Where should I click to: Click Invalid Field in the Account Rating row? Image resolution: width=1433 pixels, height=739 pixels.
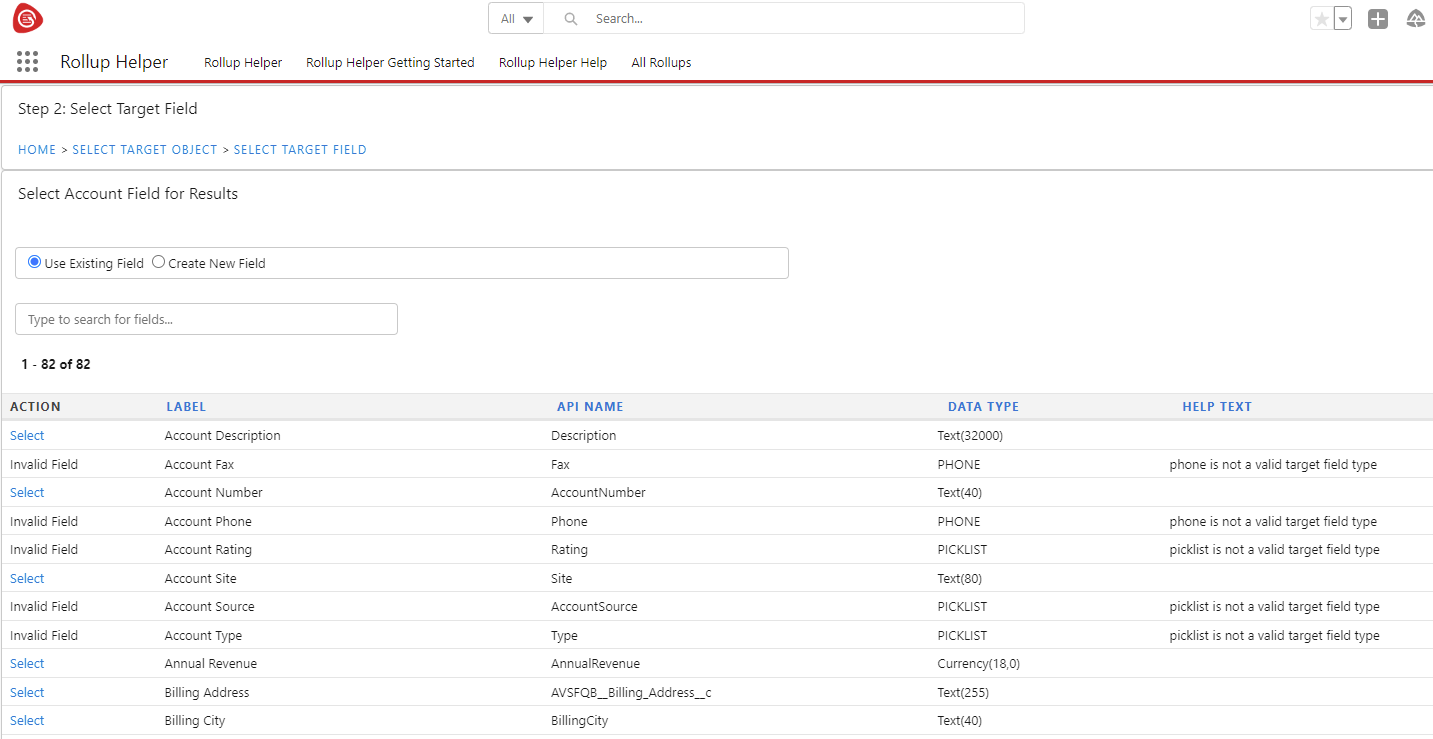[44, 550]
